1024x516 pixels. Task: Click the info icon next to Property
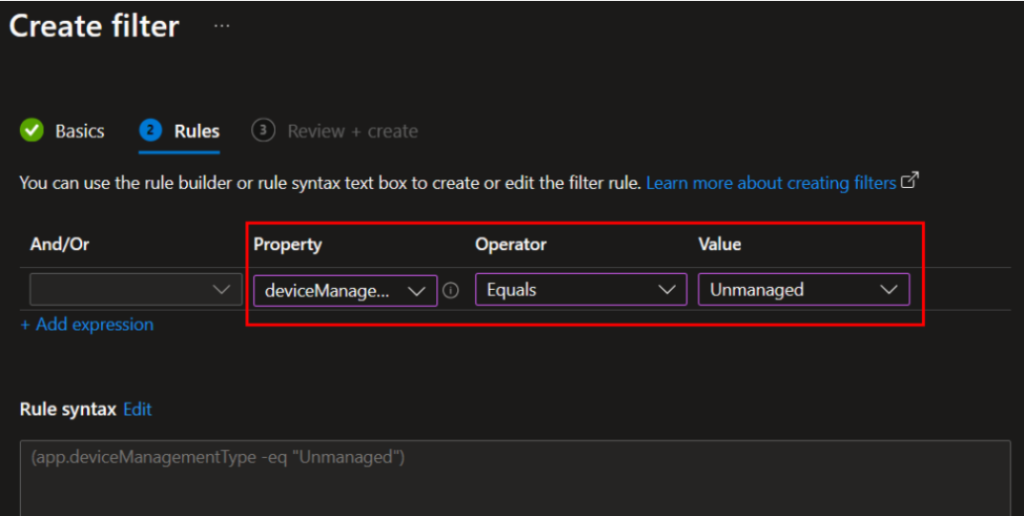click(x=451, y=290)
